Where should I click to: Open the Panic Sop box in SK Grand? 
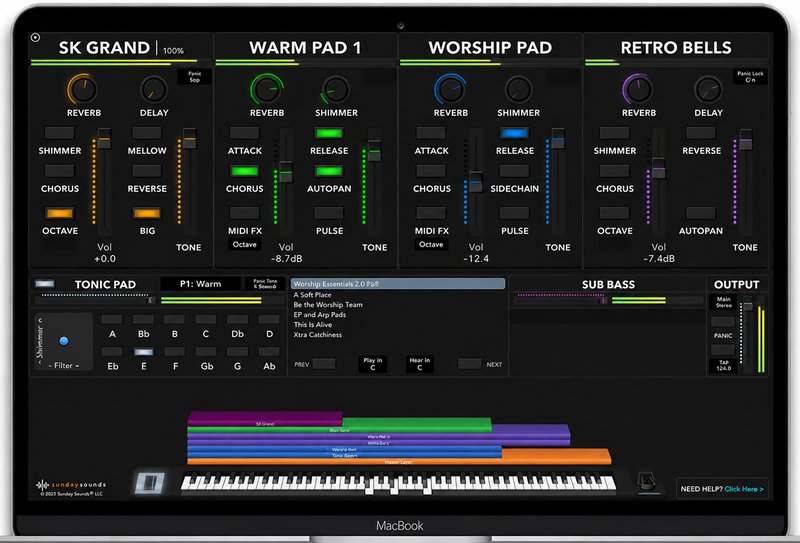[x=194, y=77]
